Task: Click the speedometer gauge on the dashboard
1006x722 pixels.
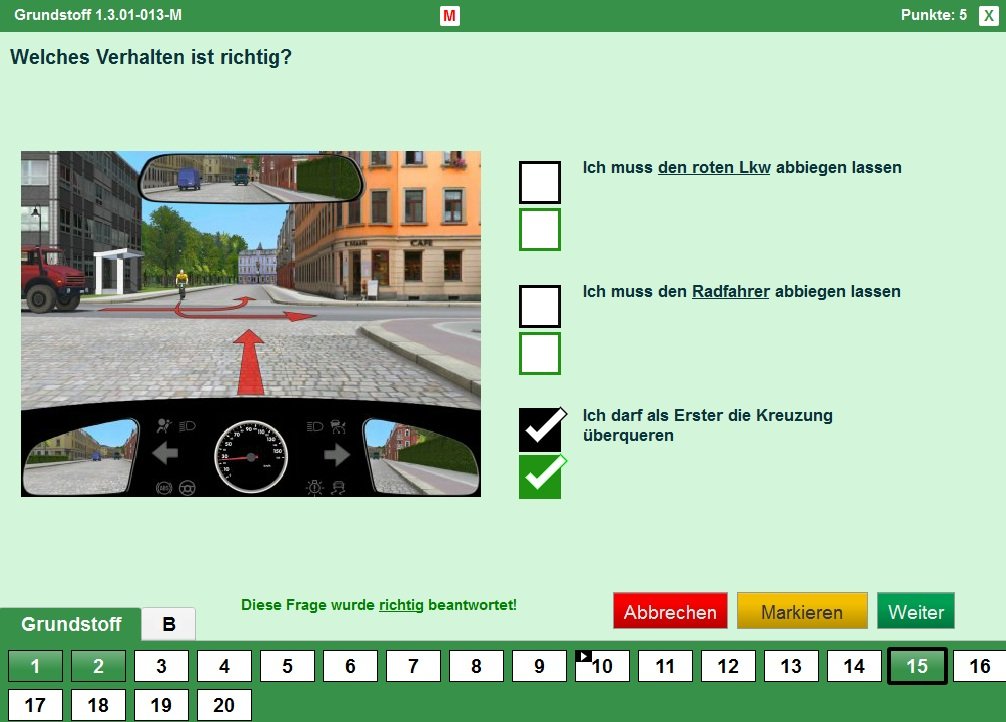Action: [x=251, y=456]
